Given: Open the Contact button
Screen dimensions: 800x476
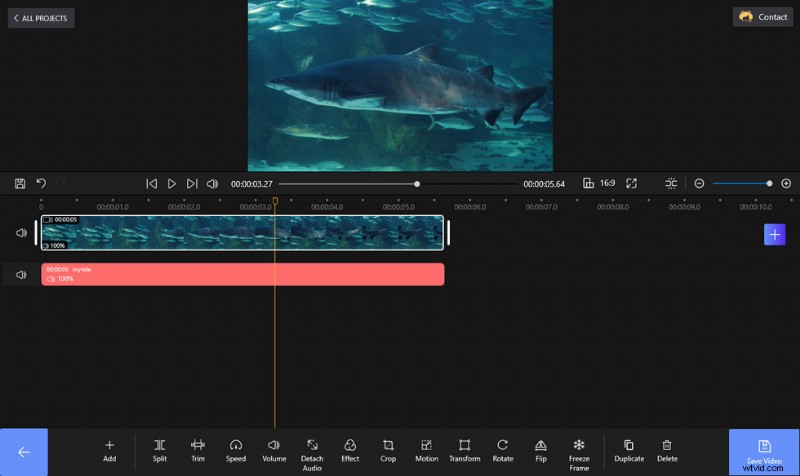Looking at the screenshot, I should pos(762,17).
